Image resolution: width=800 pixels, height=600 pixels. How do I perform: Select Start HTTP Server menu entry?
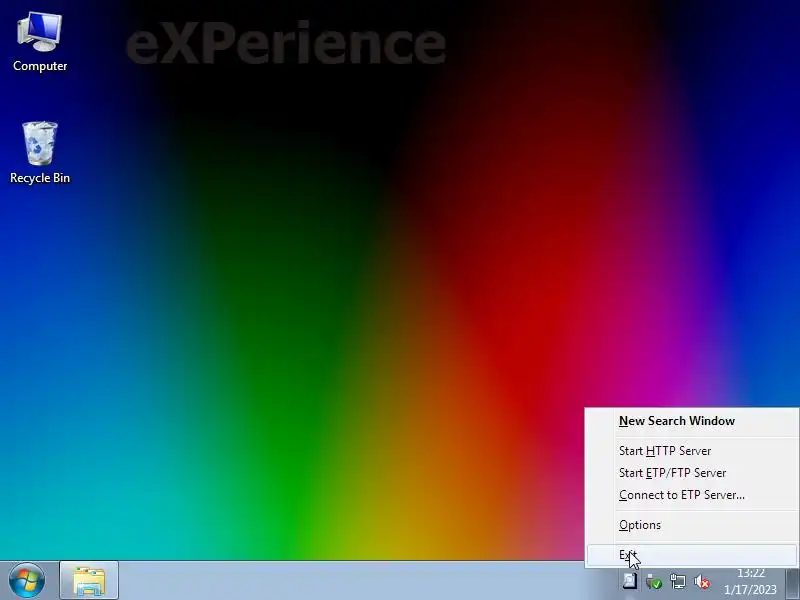(x=692, y=451)
